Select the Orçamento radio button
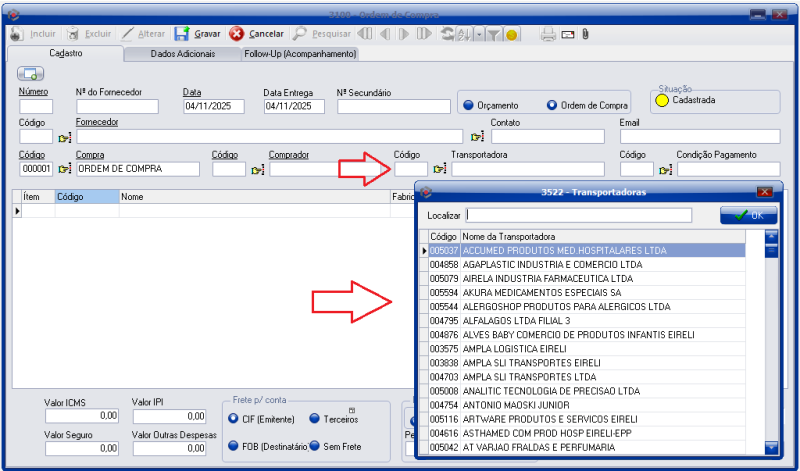Viewport: 800px width, 471px height. (x=467, y=105)
